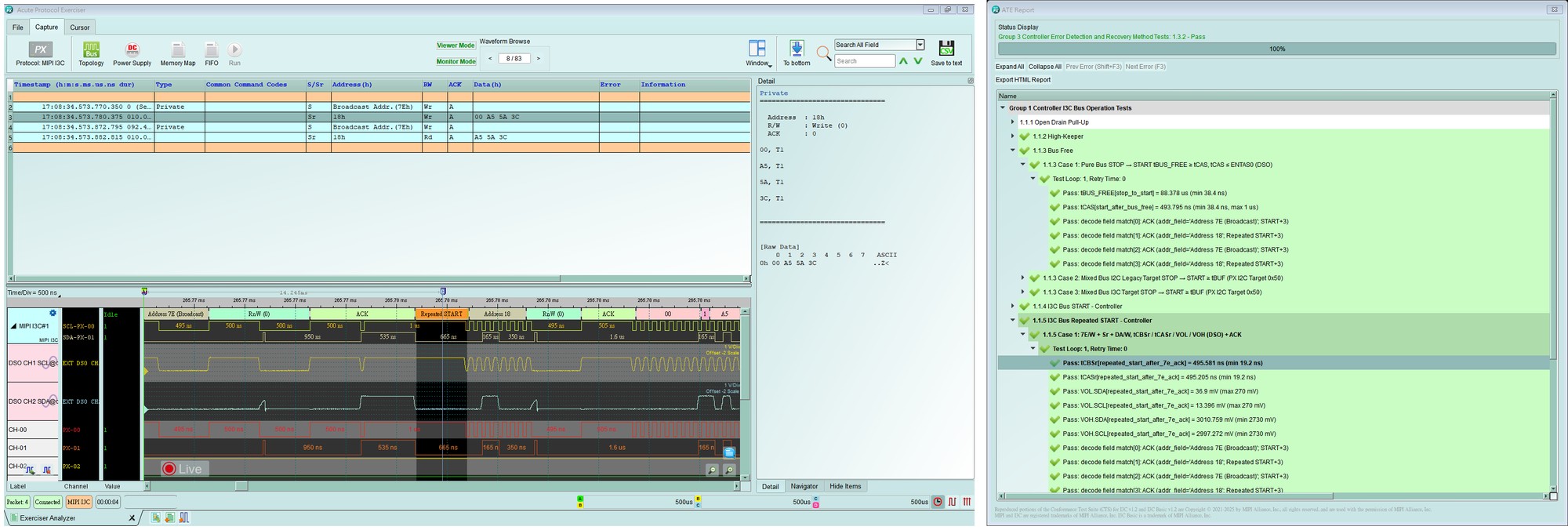Viewport: 1568px width, 530px height.
Task: Open the Hide Items tab
Action: click(x=845, y=487)
